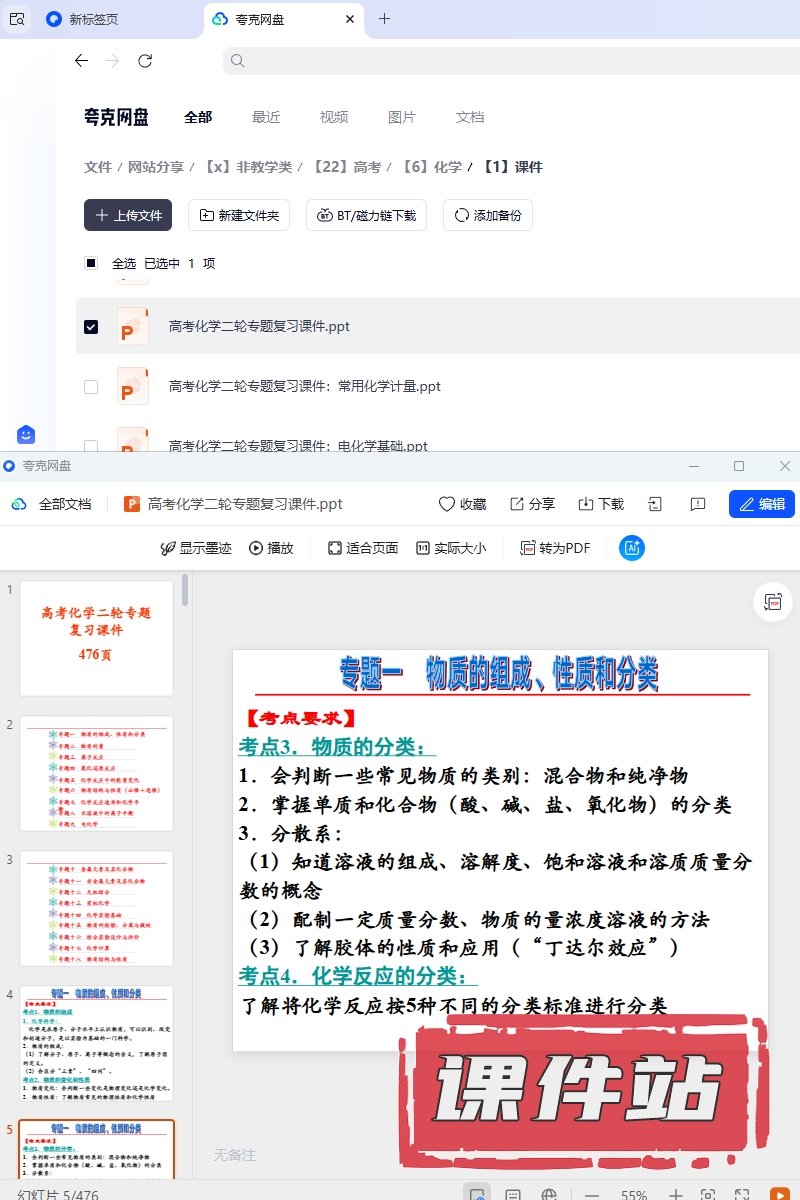Viewport: 800px width, 1200px height.
Task: Click the blue 编辑 button
Action: [x=762, y=504]
